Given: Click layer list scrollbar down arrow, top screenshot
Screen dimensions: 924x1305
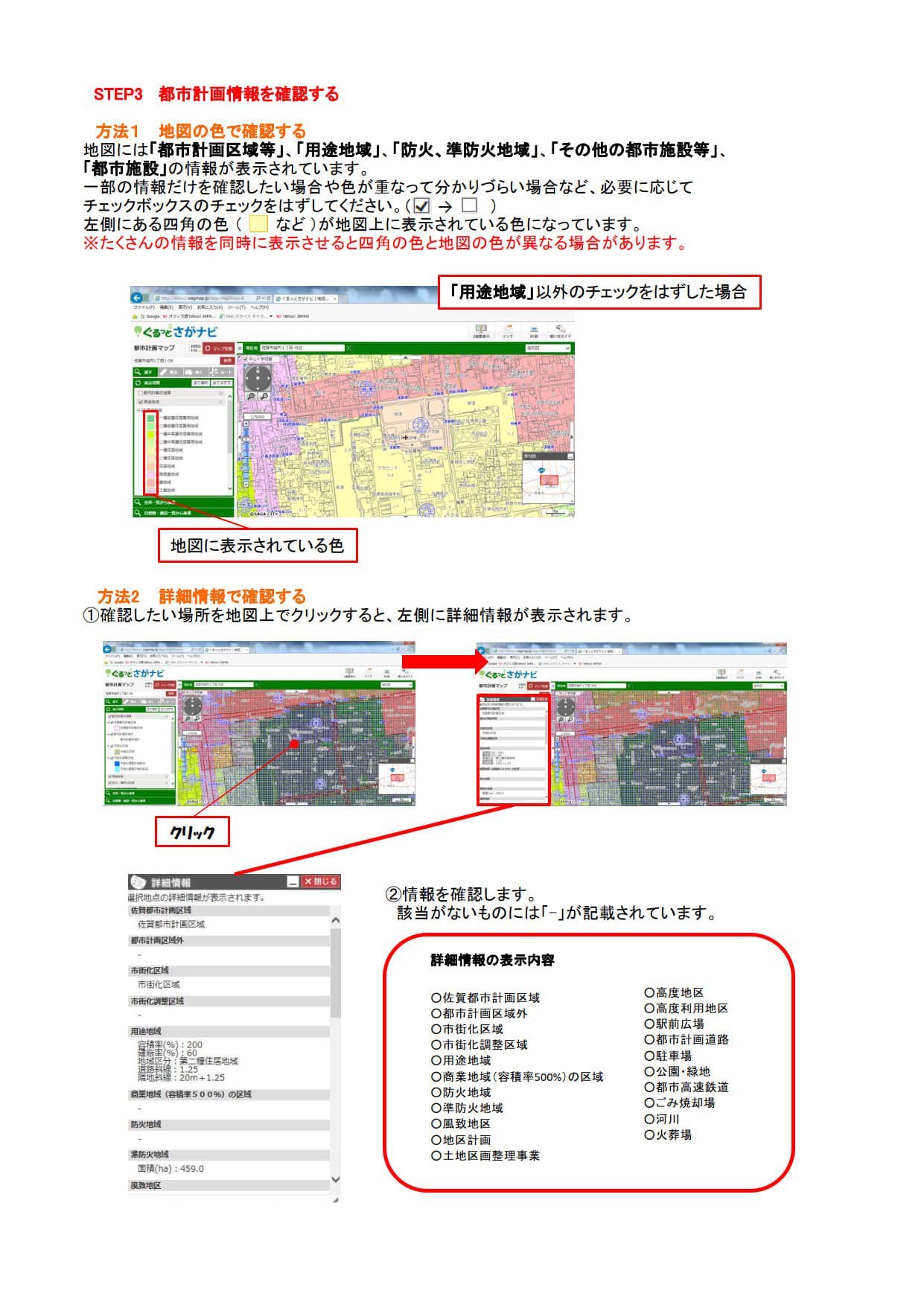Looking at the screenshot, I should click(230, 488).
